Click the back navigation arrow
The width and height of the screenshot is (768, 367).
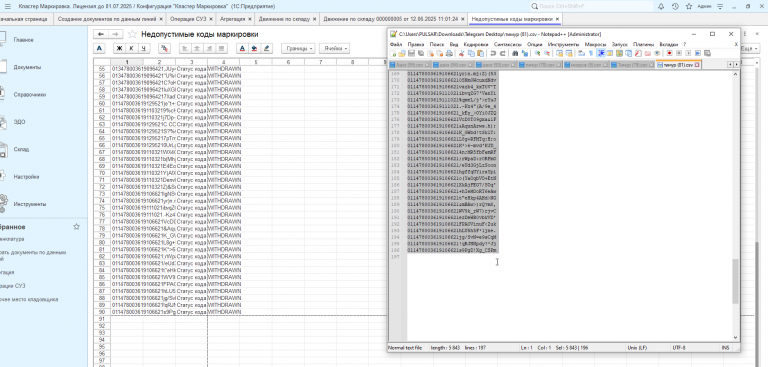(x=101, y=34)
